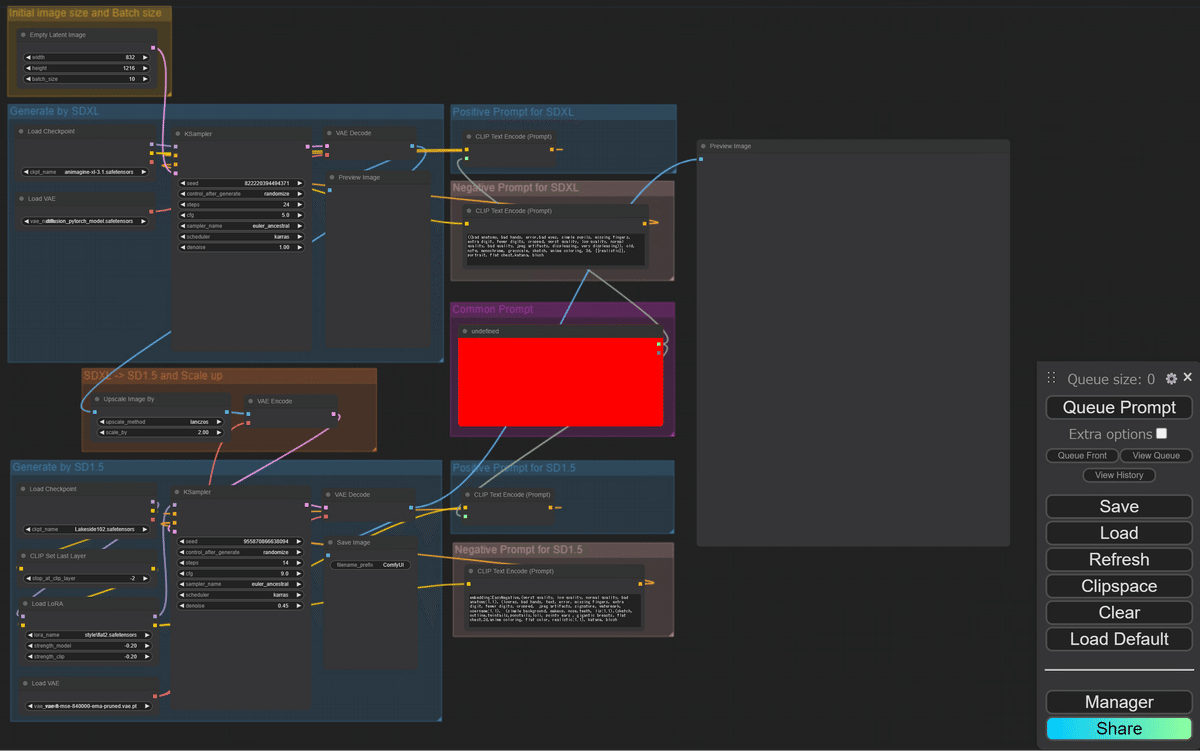Image resolution: width=1200 pixels, height=751 pixels.
Task: Collapse the undefined node in Common Prompt
Action: (x=465, y=331)
